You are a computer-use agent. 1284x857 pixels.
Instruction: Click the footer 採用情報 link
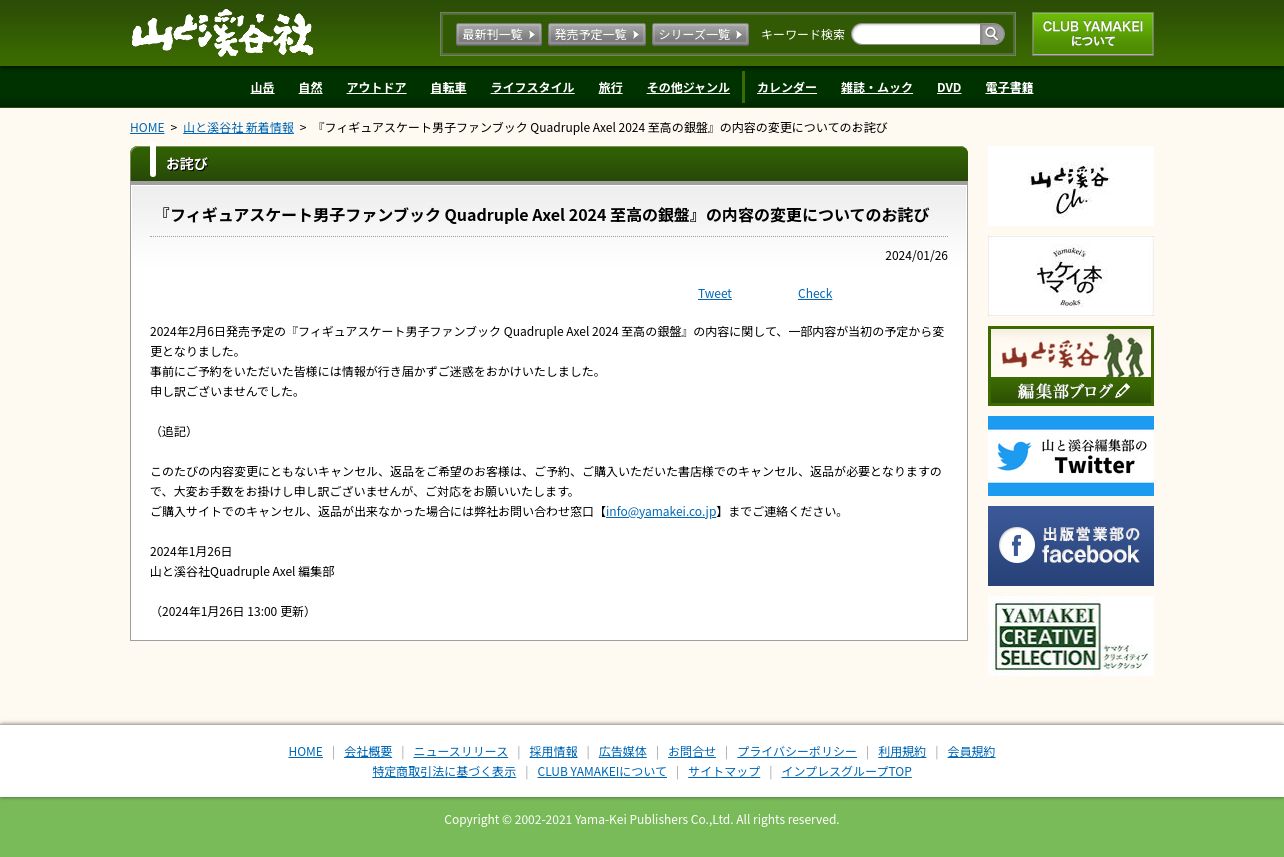click(553, 752)
